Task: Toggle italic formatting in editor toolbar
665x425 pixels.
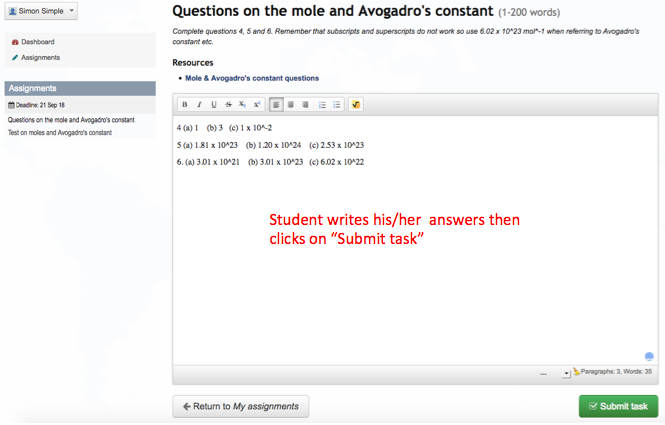Action: click(199, 105)
